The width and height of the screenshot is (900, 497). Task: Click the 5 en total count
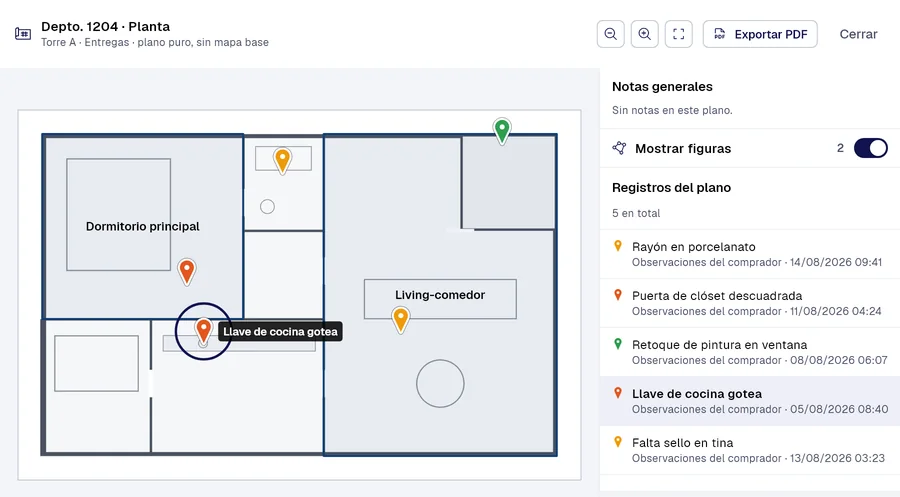636,213
